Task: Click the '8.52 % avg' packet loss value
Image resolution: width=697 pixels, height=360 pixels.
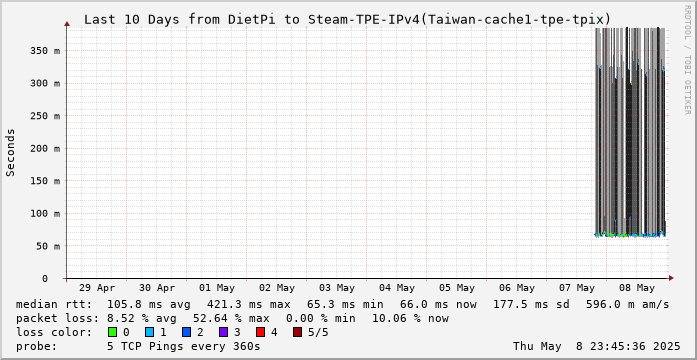Action: click(142, 319)
